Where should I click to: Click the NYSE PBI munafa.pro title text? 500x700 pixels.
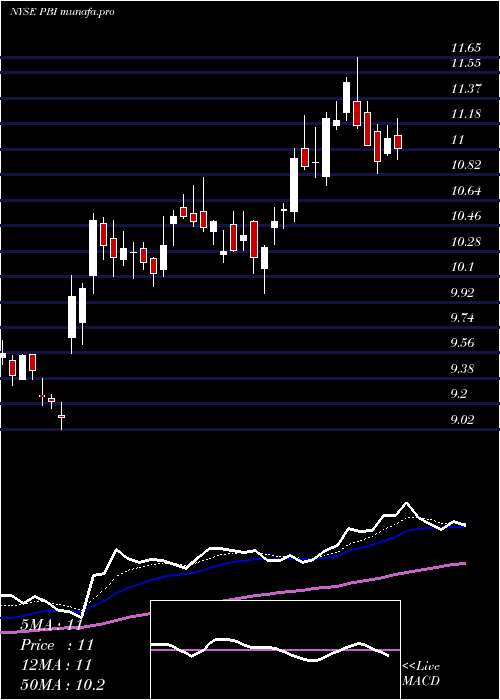click(x=62, y=11)
